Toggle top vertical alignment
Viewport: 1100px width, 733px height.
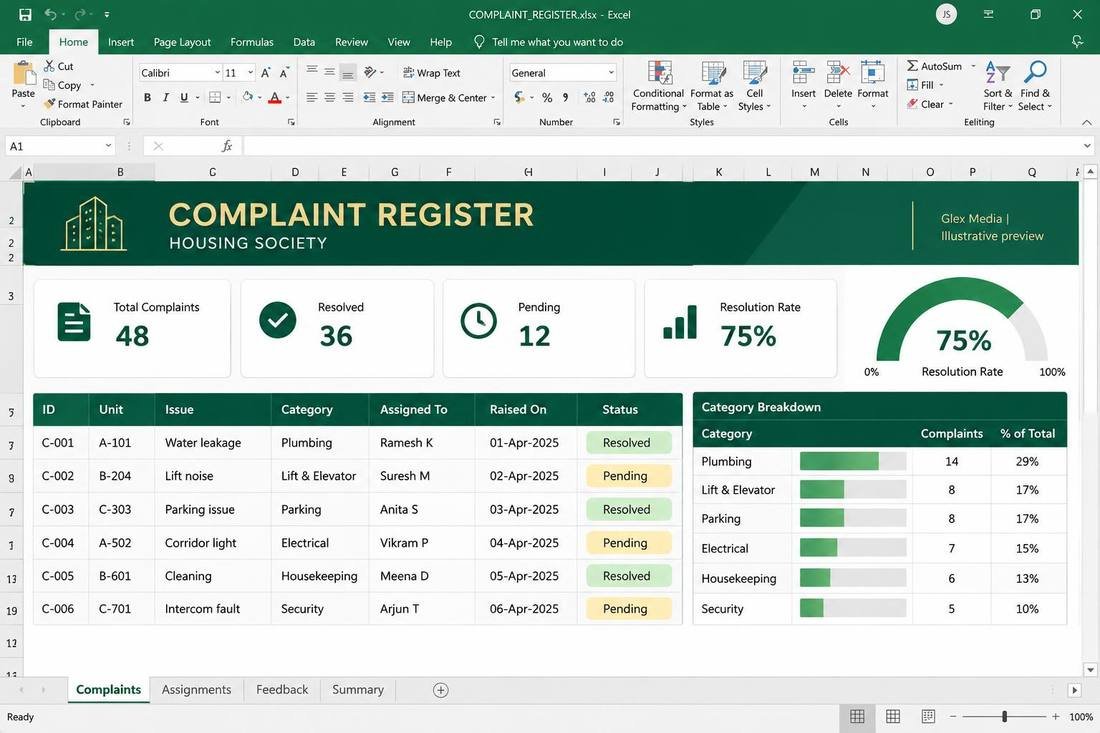tap(311, 72)
